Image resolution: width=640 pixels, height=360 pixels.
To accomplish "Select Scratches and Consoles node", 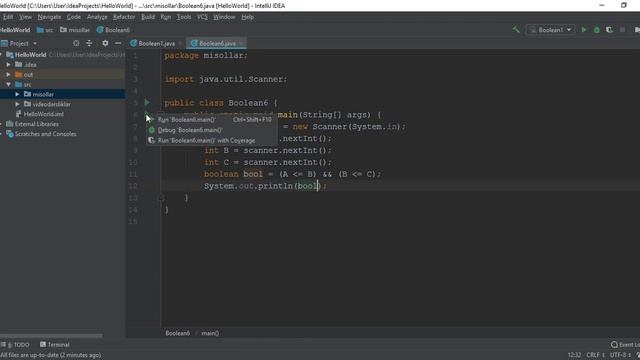I will point(45,134).
